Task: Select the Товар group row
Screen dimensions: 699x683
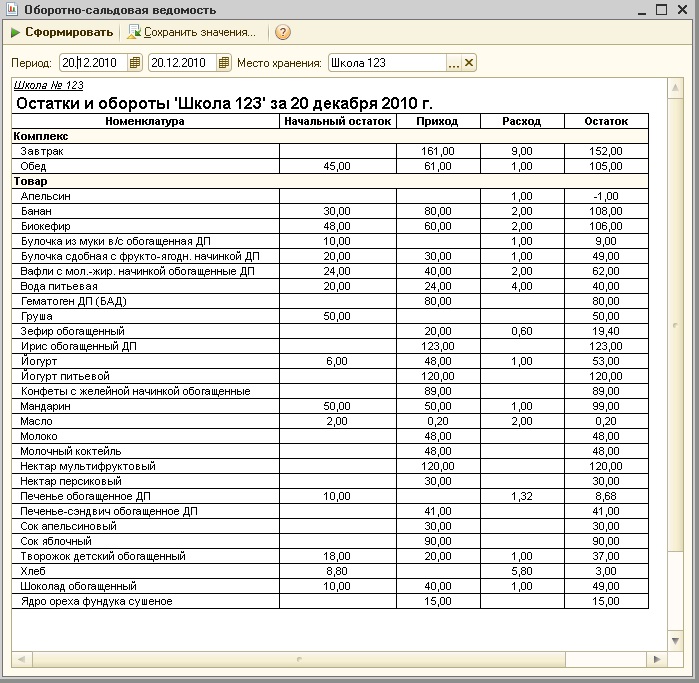Action: [x=30, y=181]
